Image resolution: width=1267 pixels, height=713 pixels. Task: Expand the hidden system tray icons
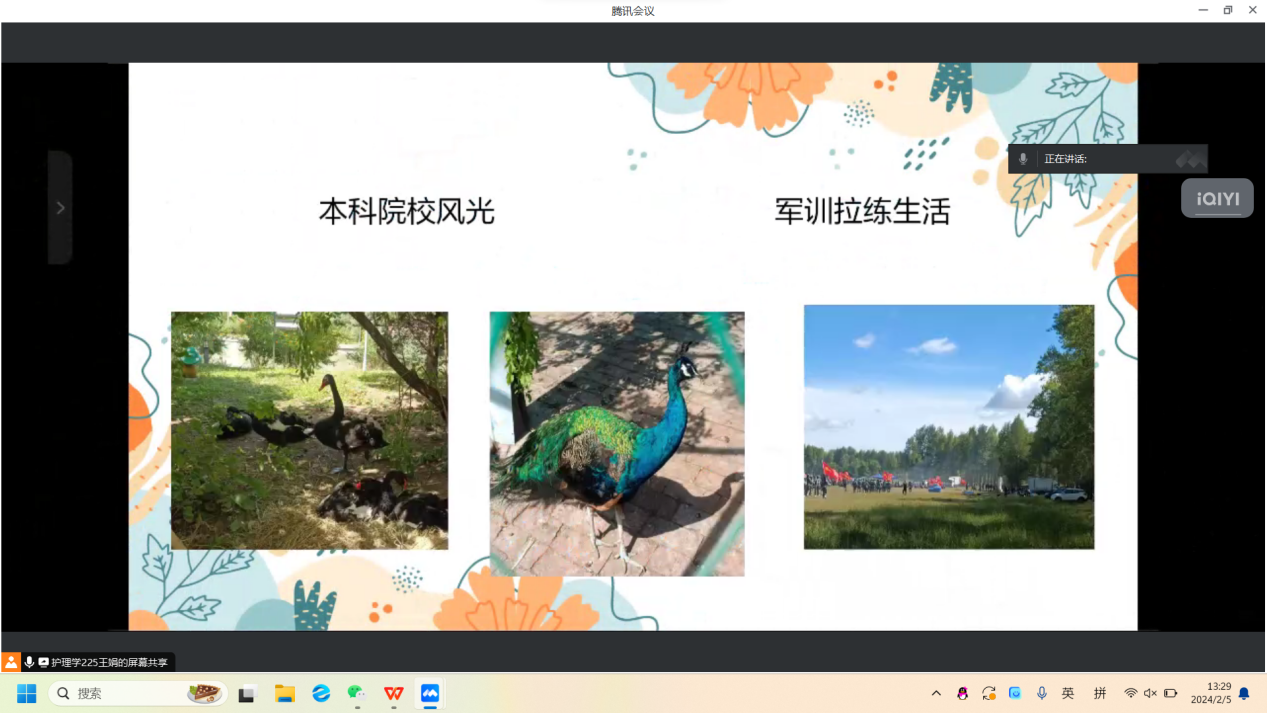pyautogui.click(x=936, y=693)
